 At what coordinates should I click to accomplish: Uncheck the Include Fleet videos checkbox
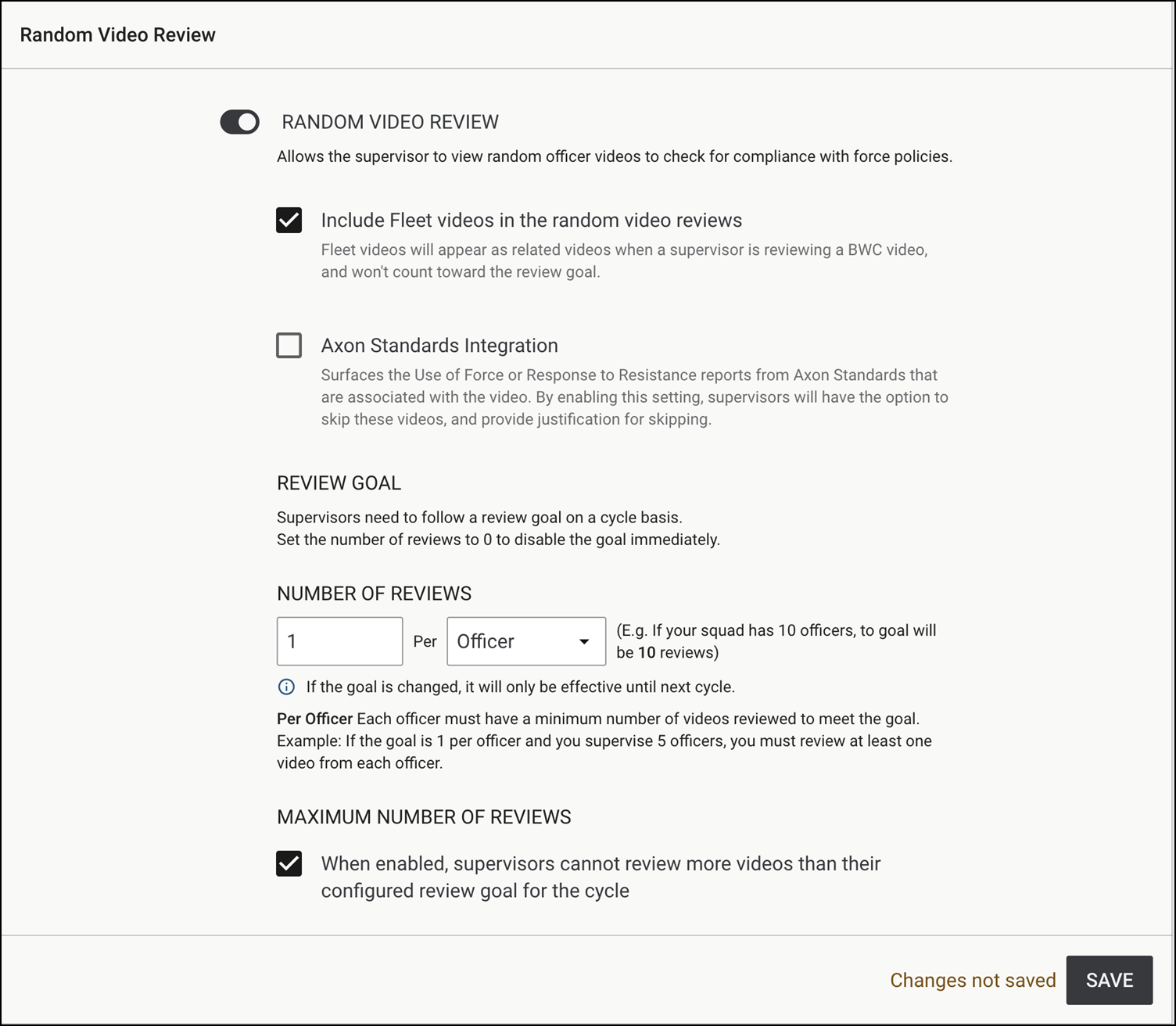point(289,221)
